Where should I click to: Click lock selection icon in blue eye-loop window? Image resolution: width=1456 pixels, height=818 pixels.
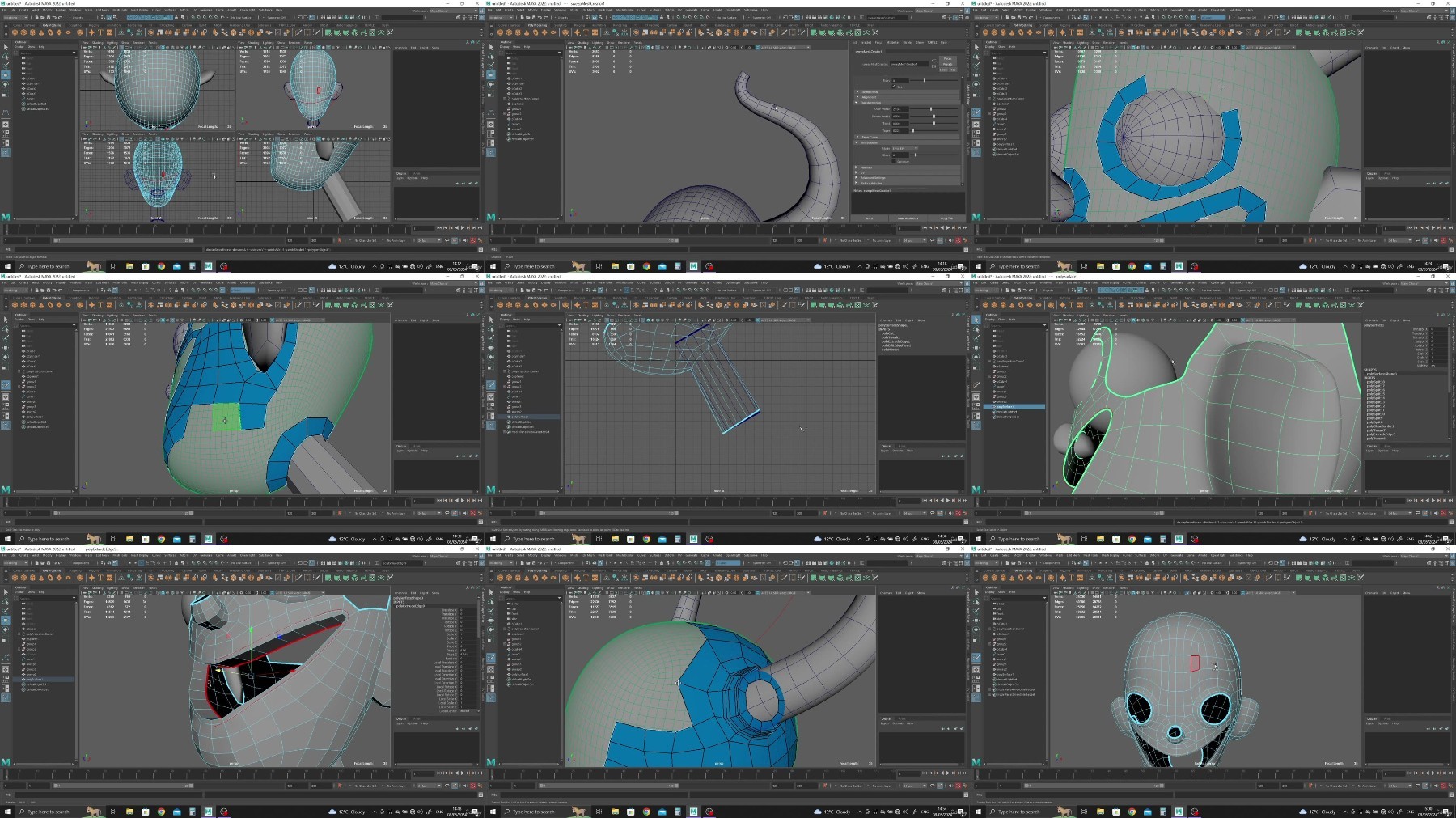click(x=1147, y=17)
